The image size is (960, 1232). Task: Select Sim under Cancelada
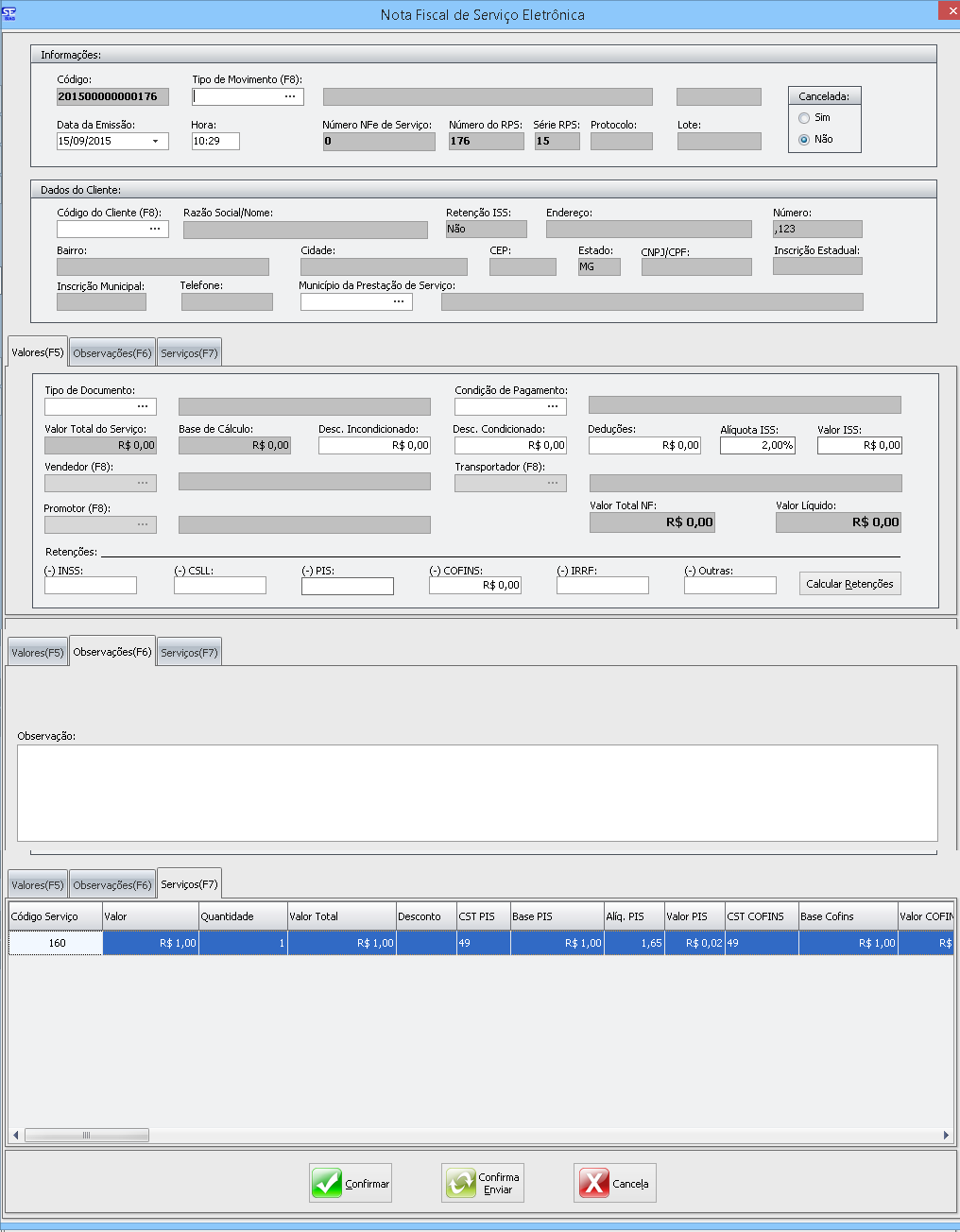tap(804, 118)
